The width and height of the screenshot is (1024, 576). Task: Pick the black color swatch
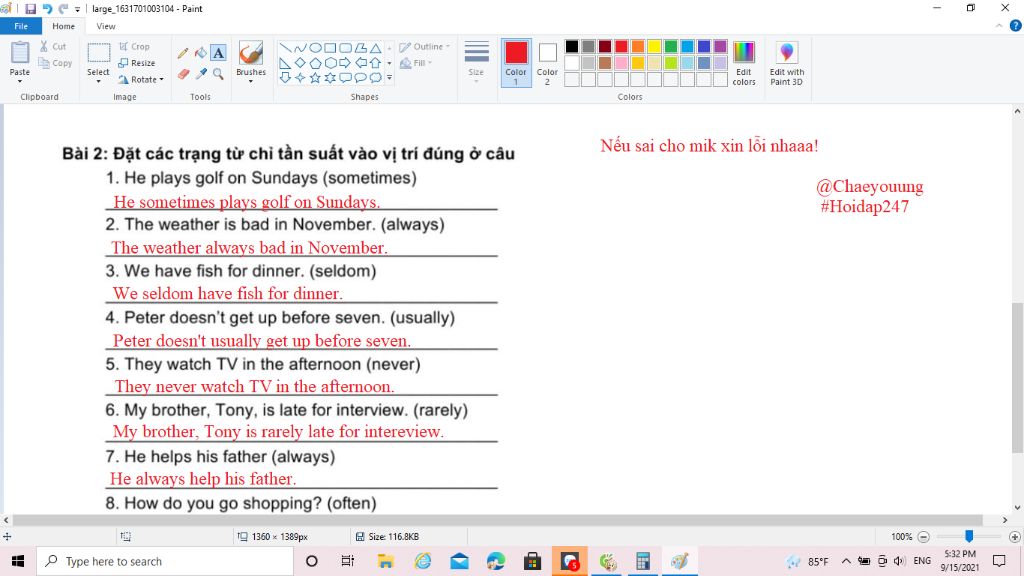click(572, 46)
